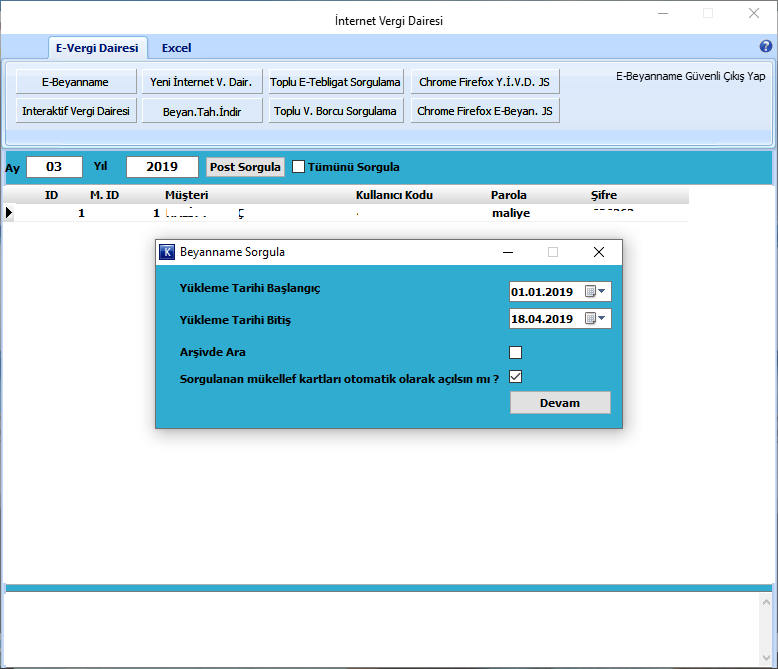Open calendar for Yükleme Tarihi Bitiş
This screenshot has height=669, width=778.
pyautogui.click(x=596, y=319)
